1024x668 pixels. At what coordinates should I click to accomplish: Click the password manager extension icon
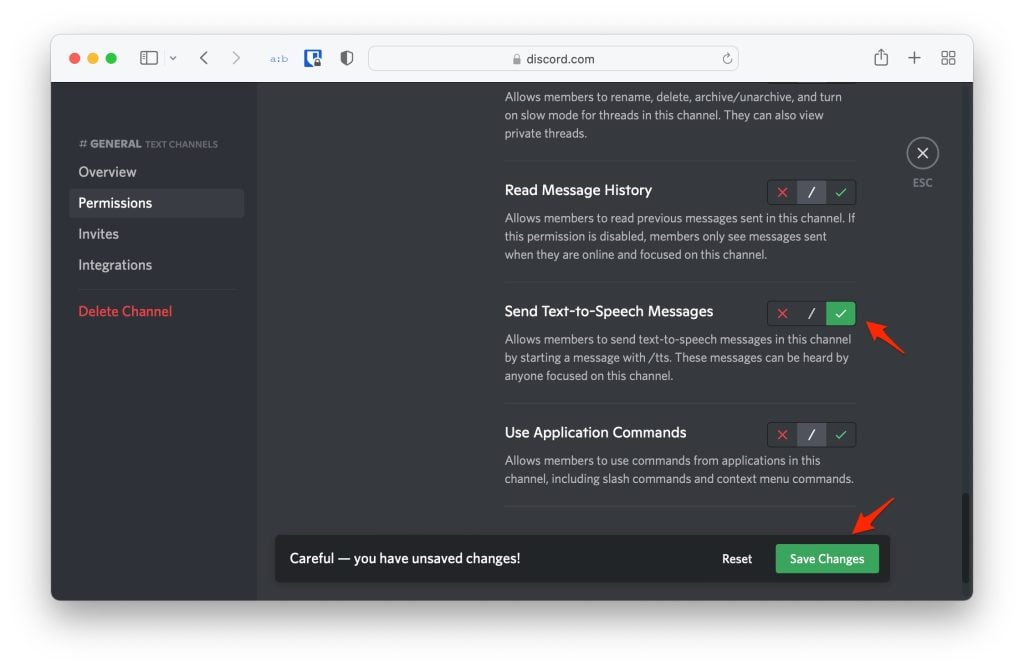pos(313,58)
